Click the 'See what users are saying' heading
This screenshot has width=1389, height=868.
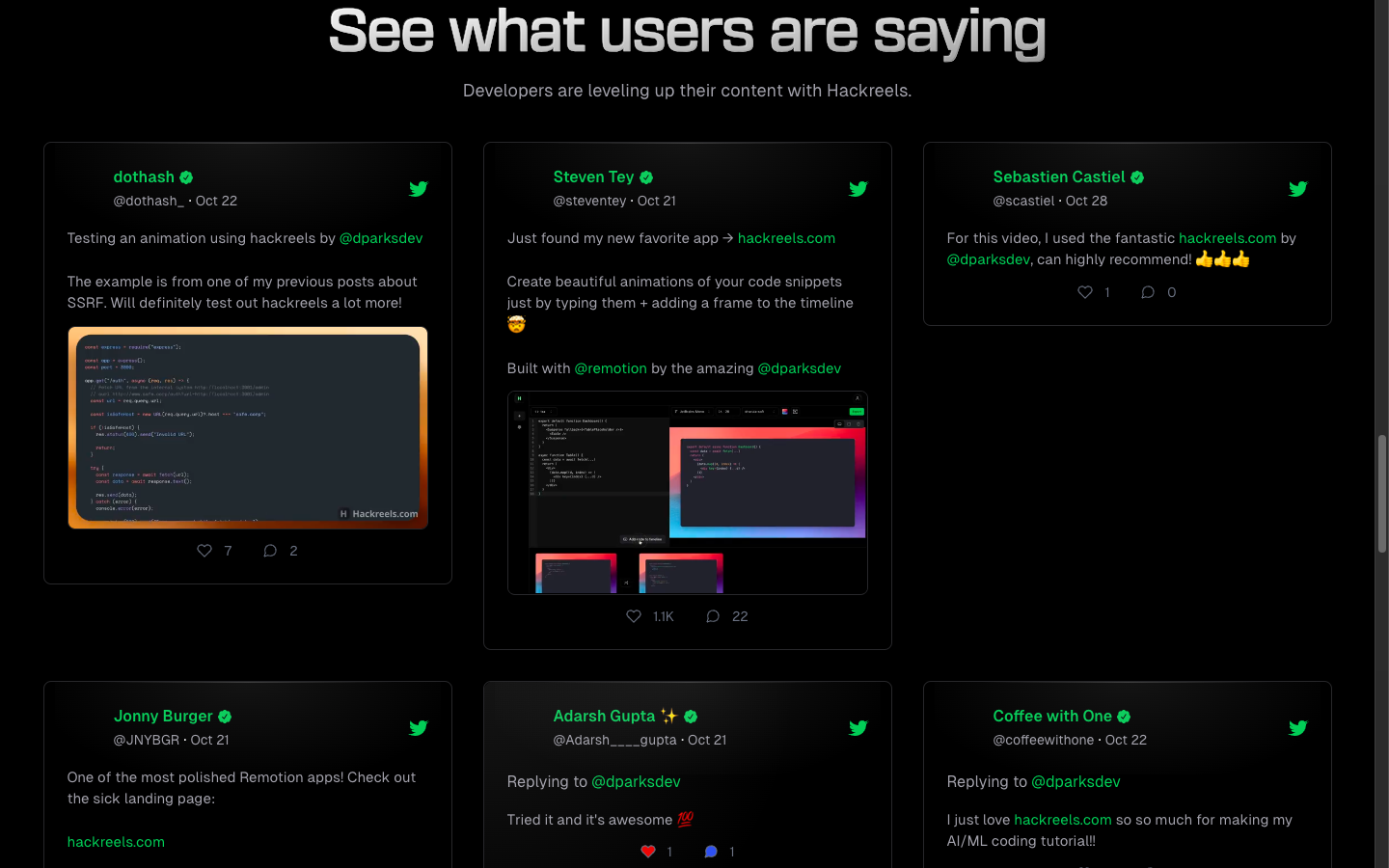click(x=687, y=33)
